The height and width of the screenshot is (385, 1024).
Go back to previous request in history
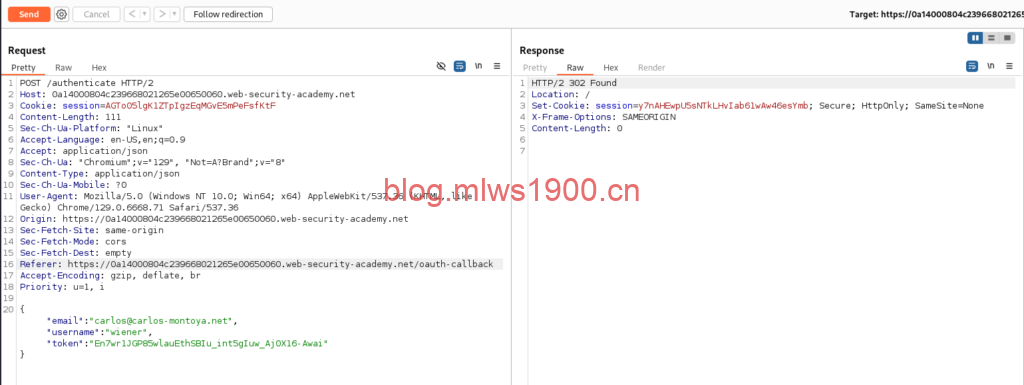click(132, 14)
